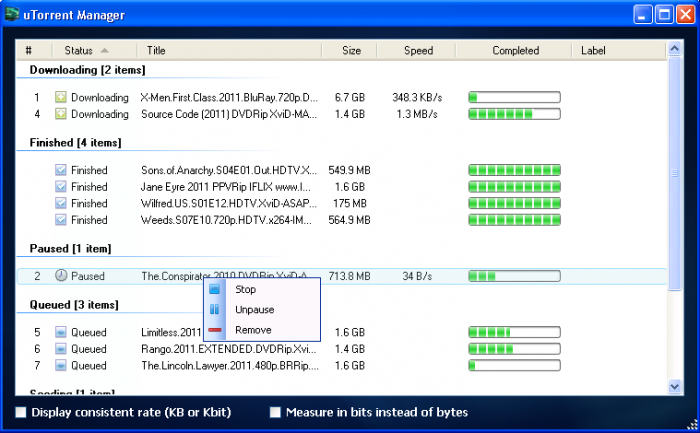
Task: Select the The.Lincoln.Lawyer.2011.480p title
Action: coord(230,366)
